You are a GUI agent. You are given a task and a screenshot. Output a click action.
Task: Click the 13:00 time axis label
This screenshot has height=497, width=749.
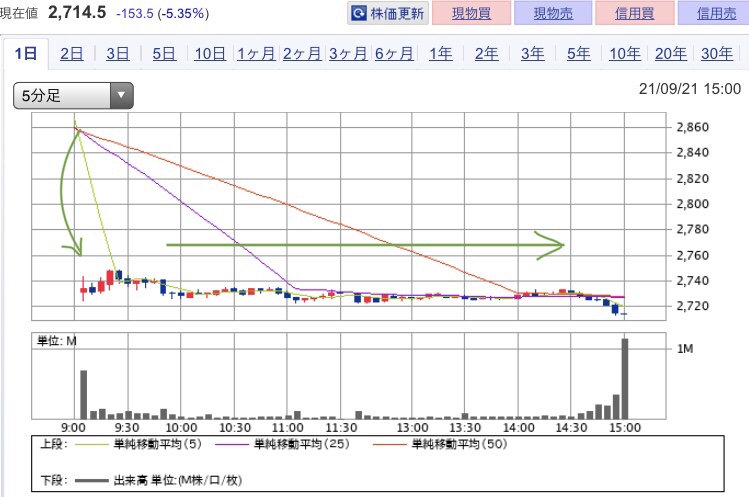(412, 427)
